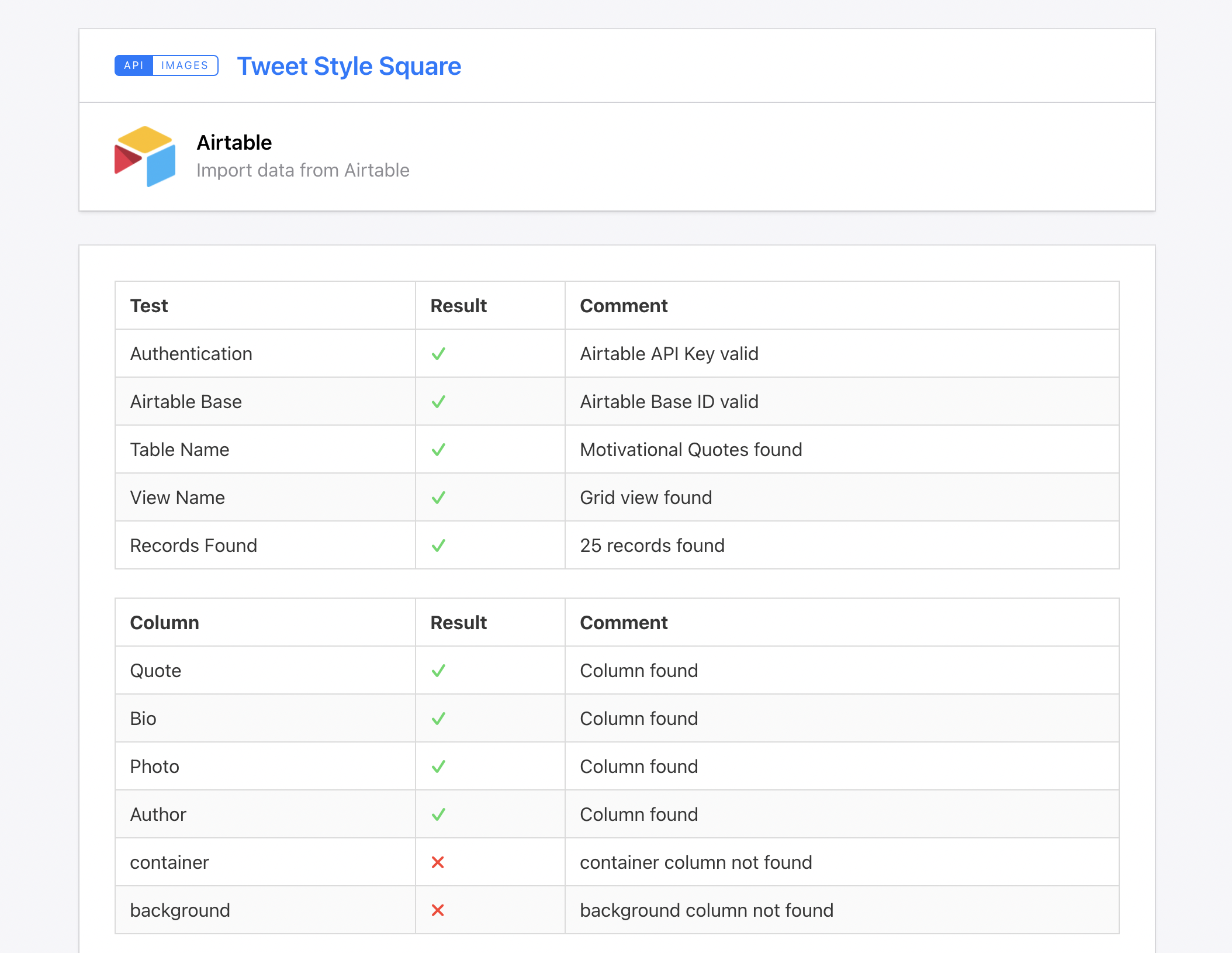Click the Records Found green checkmark
Viewport: 1232px width, 953px height.
coord(438,545)
